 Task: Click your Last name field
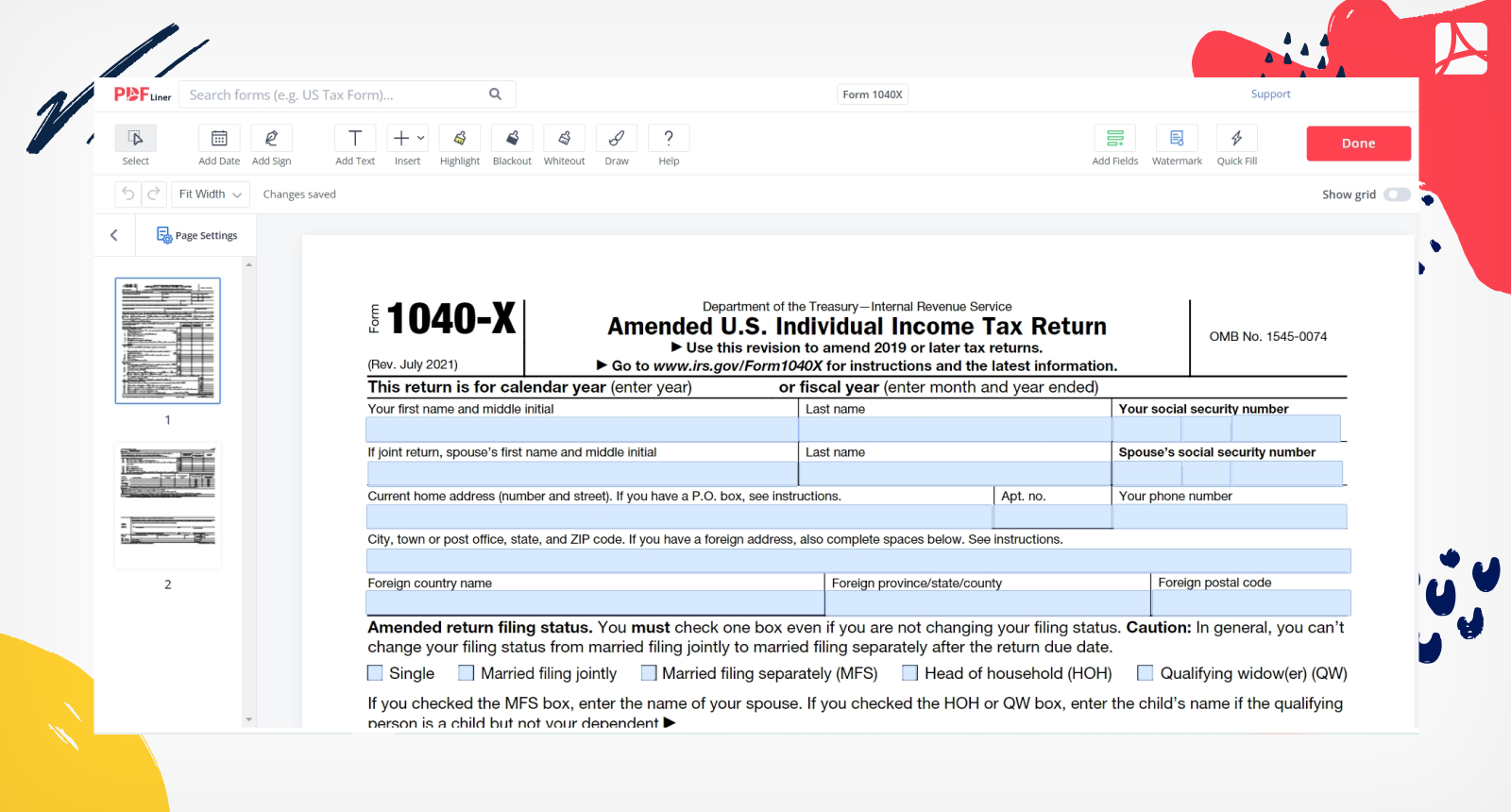tap(955, 430)
